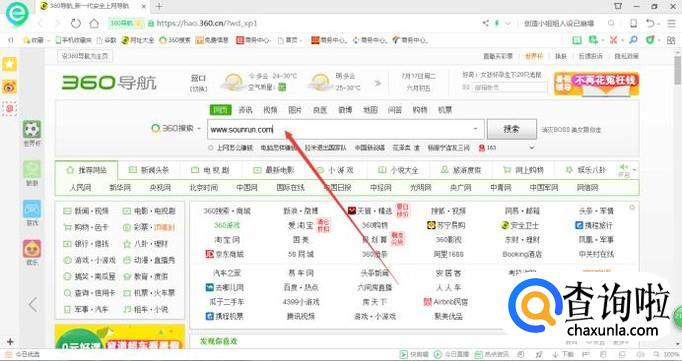Open the 去哪儿网 link
Viewport: 682px width, 361px height.
(x=224, y=287)
